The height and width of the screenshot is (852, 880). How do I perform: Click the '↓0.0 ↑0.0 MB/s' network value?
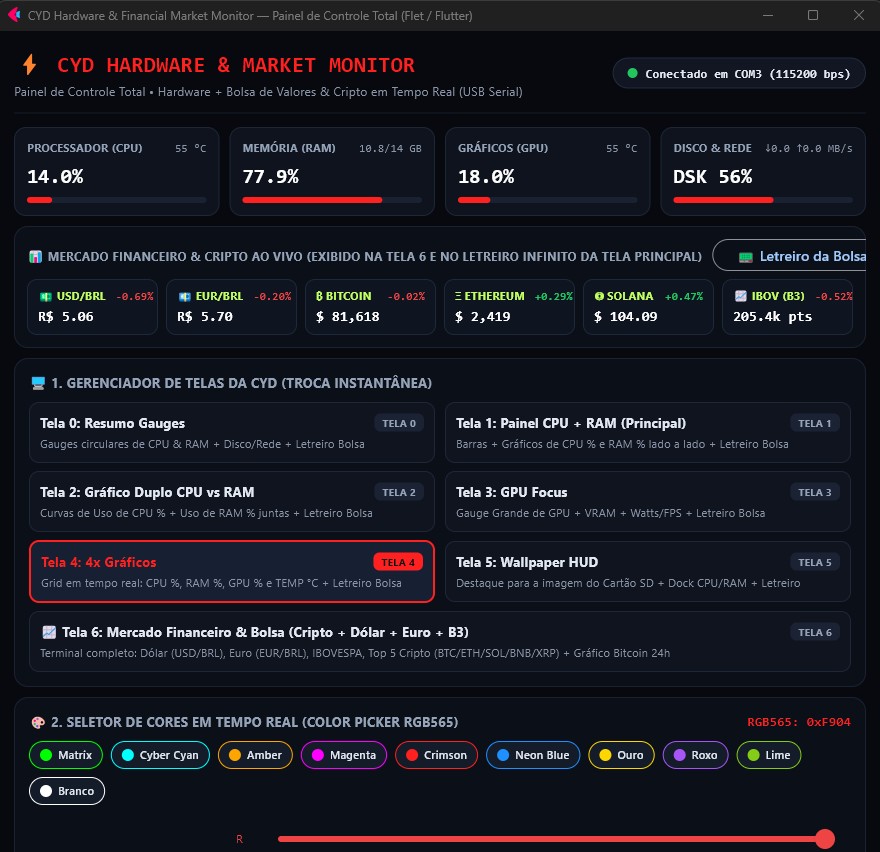809,149
